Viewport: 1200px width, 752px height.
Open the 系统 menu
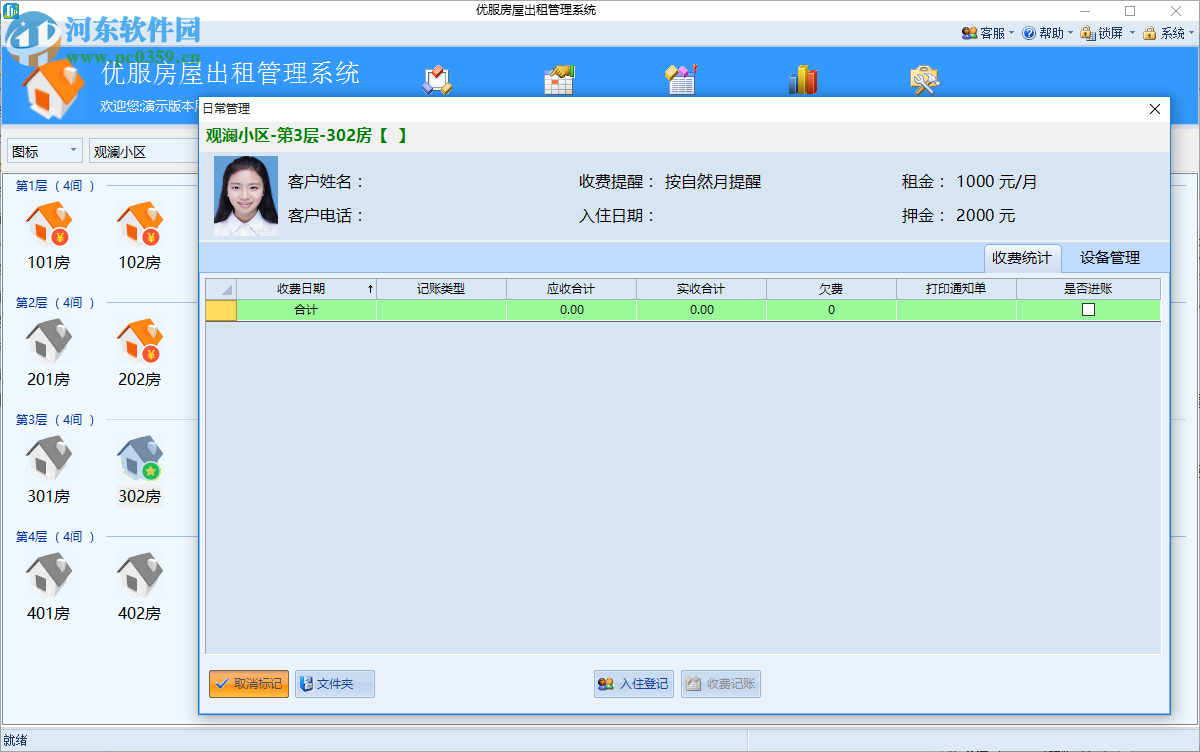point(1167,33)
